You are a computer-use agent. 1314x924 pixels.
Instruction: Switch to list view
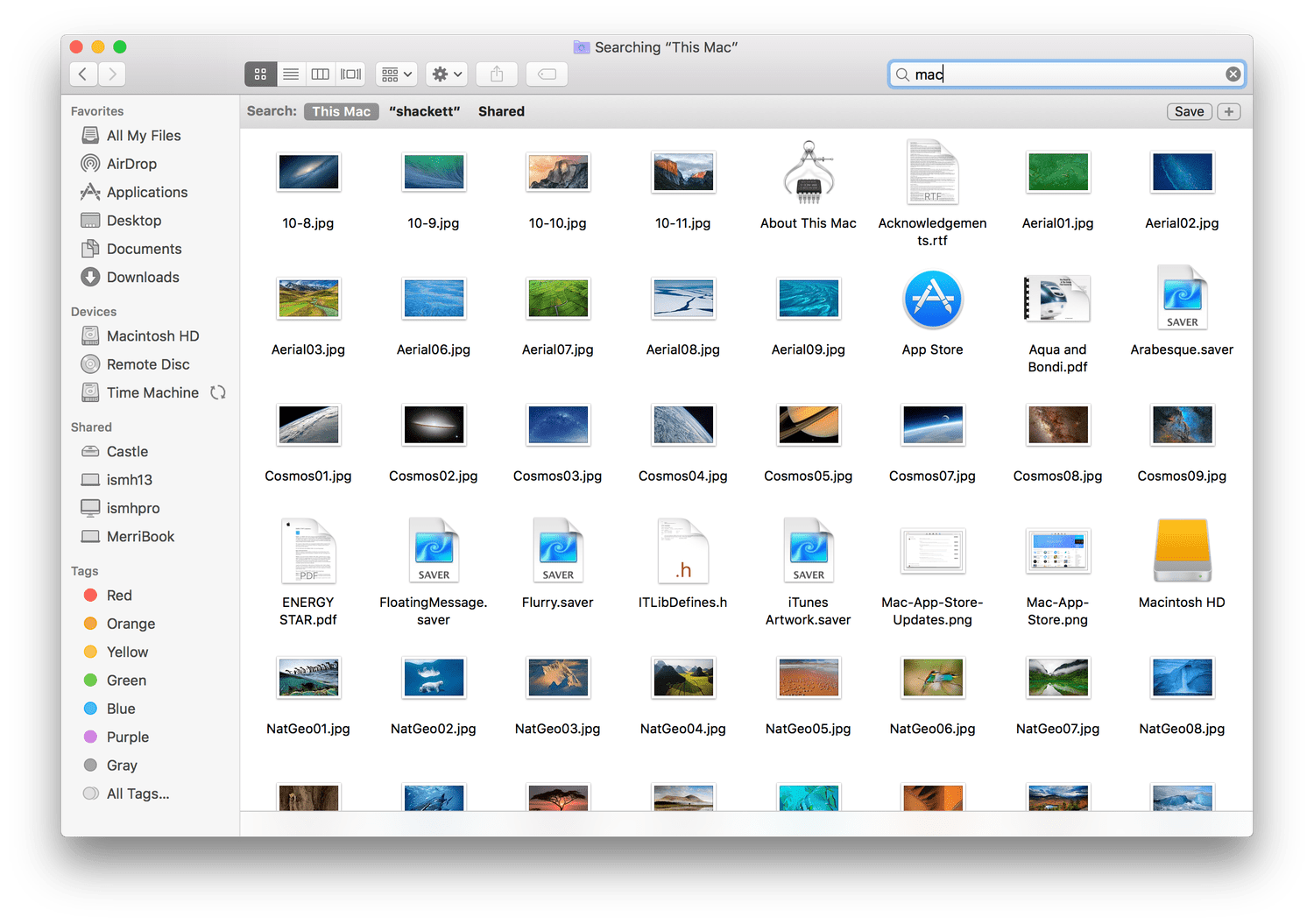pos(291,74)
